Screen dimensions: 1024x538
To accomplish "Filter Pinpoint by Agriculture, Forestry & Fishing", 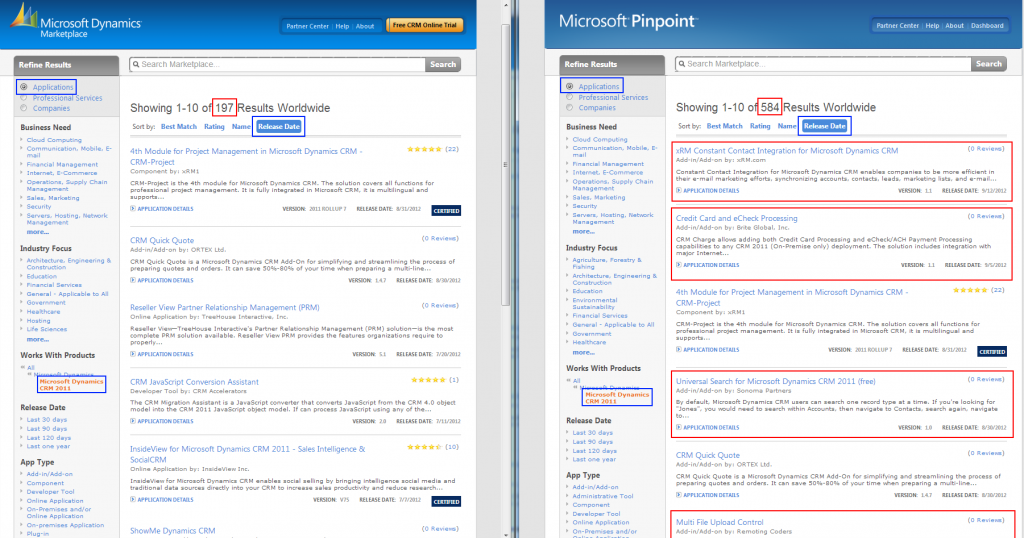I will [x=607, y=263].
